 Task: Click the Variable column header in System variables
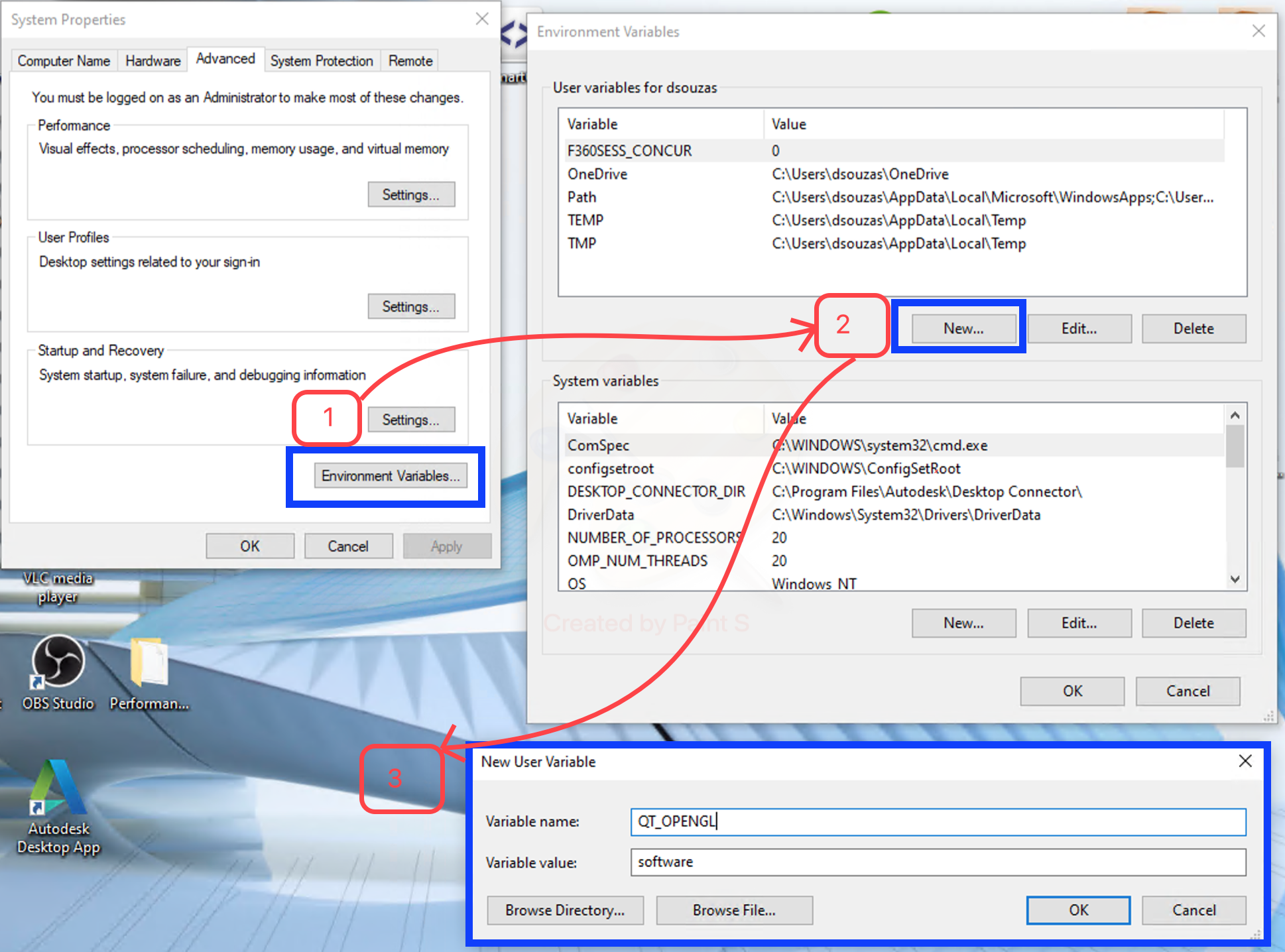click(662, 418)
